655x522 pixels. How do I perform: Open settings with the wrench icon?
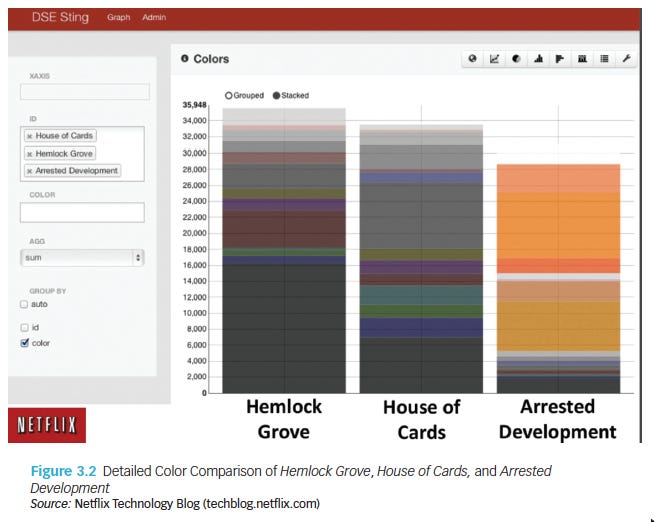pyautogui.click(x=626, y=59)
